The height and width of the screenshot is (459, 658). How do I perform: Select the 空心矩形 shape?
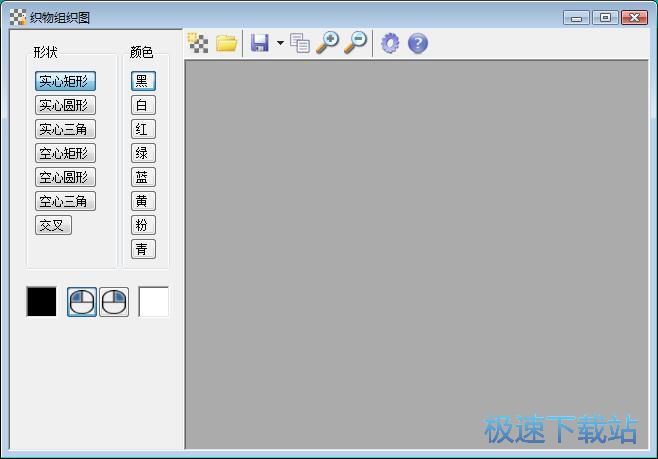point(65,153)
